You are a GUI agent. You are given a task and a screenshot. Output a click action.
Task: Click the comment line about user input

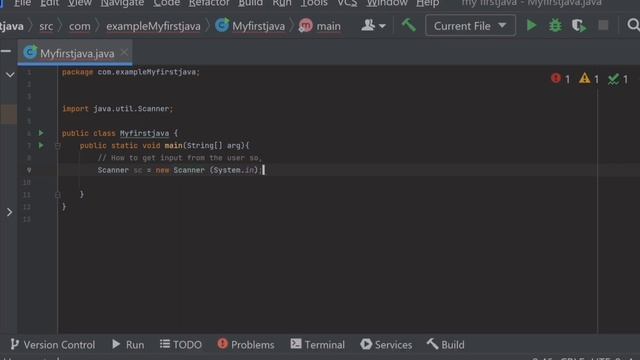pyautogui.click(x=180, y=158)
